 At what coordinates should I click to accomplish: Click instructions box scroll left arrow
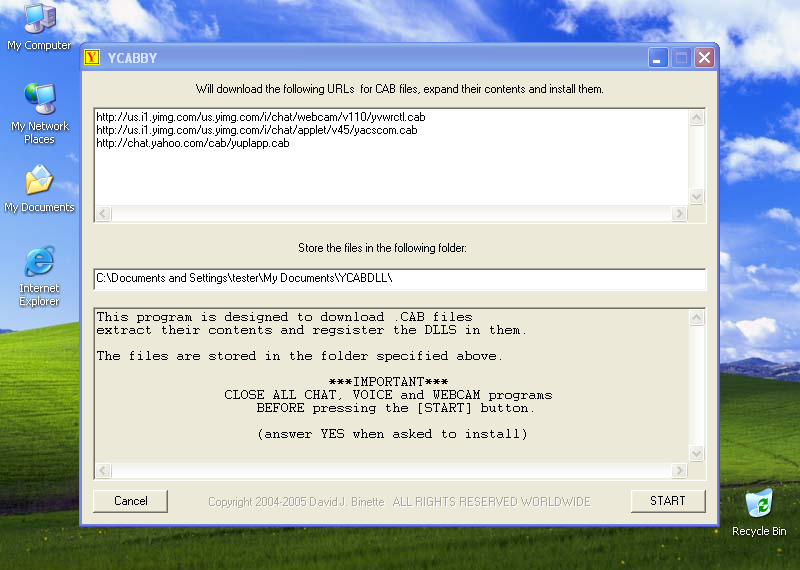[104, 470]
